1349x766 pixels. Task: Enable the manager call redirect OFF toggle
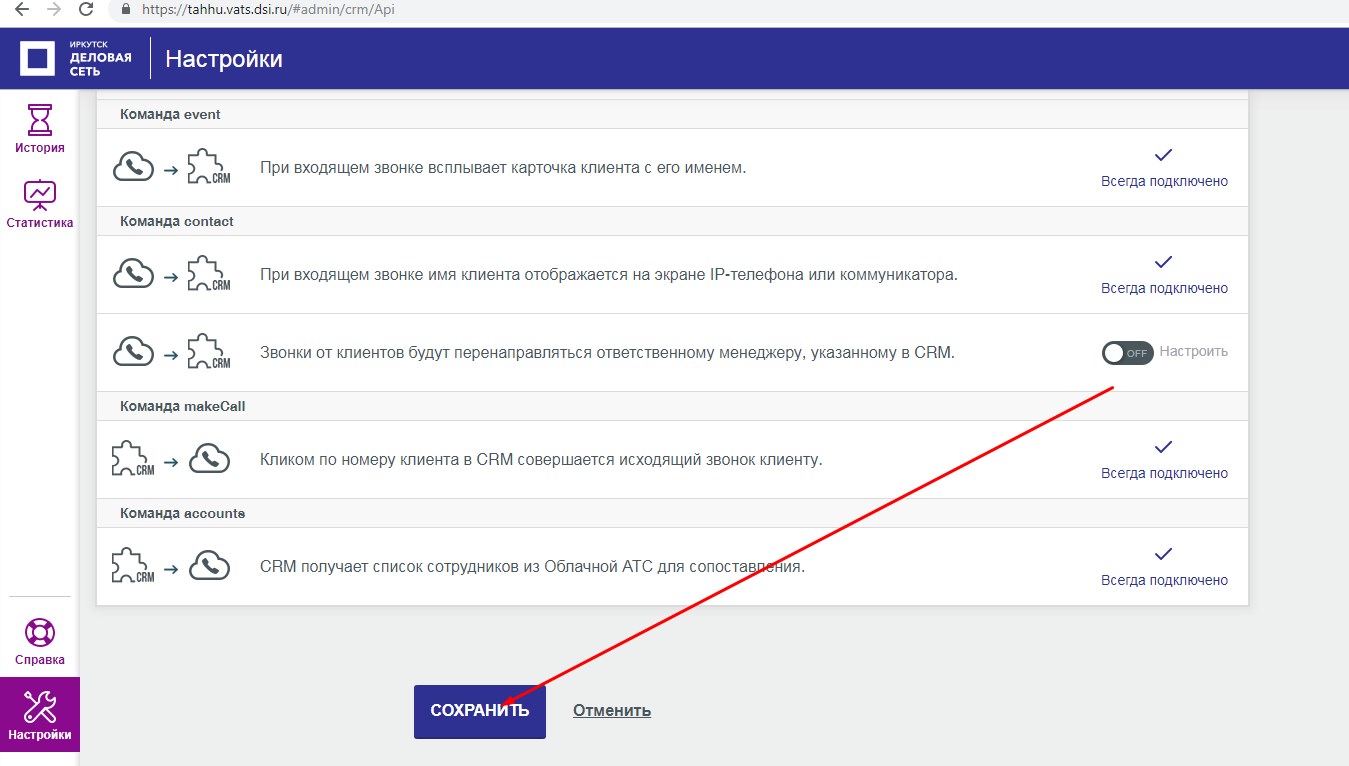pos(1127,353)
